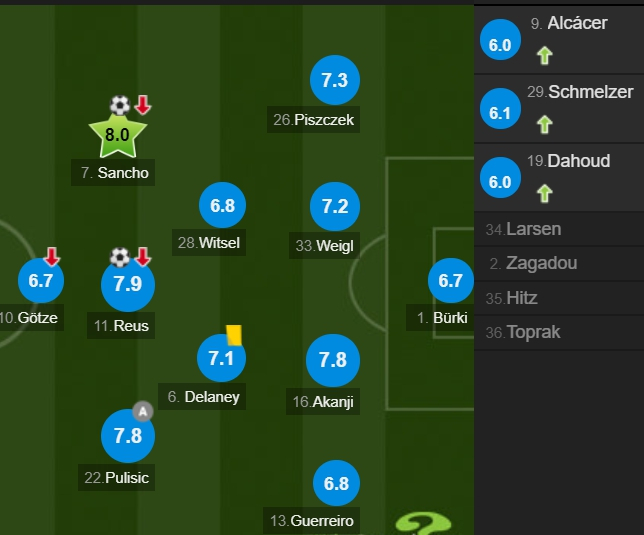Click the green question mark help icon

[x=423, y=523]
